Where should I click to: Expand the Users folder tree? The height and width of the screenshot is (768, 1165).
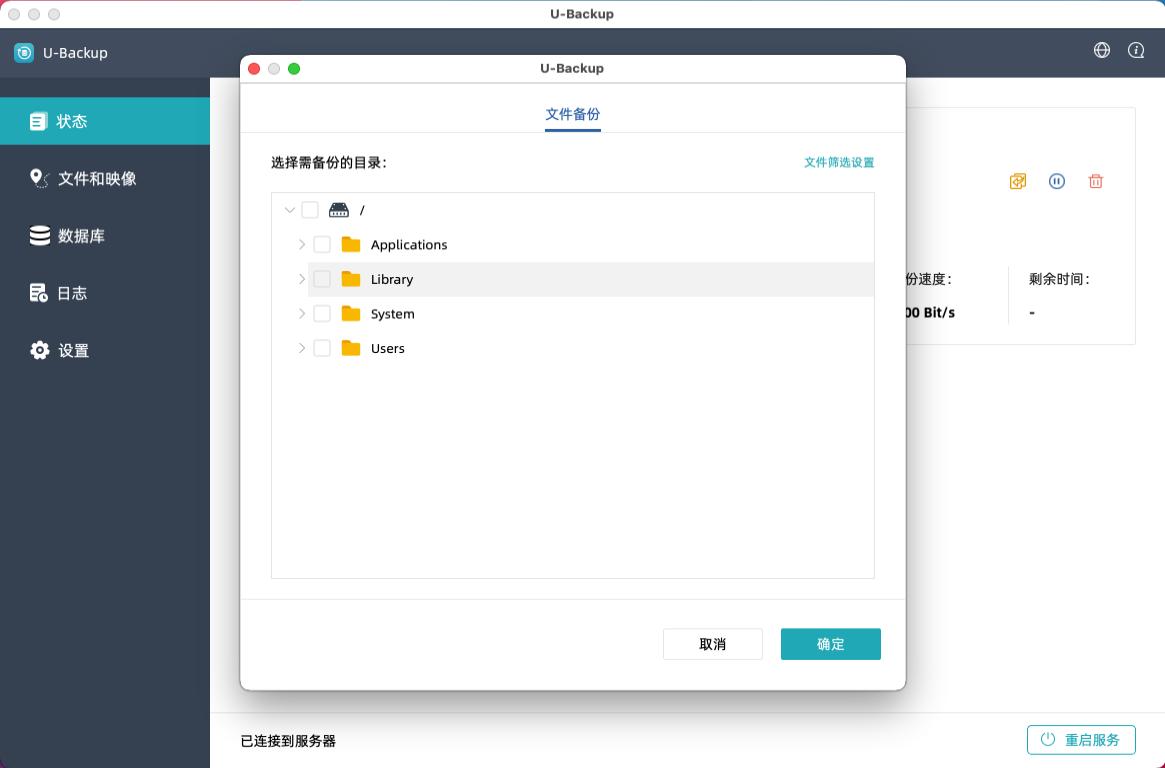click(x=302, y=348)
